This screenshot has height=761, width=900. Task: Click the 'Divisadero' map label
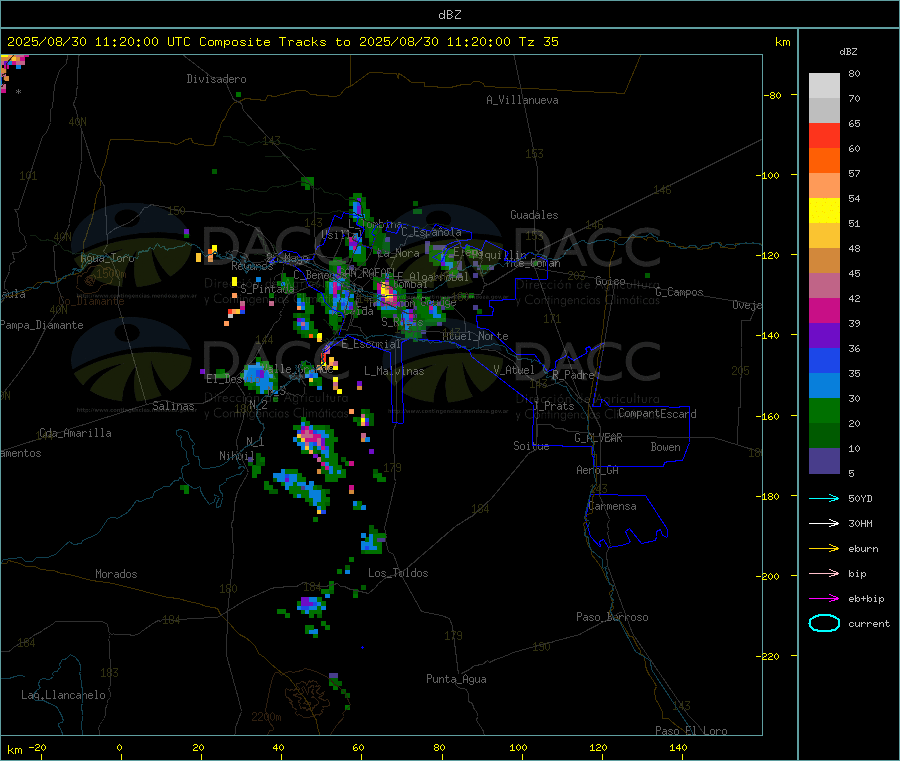tap(216, 79)
